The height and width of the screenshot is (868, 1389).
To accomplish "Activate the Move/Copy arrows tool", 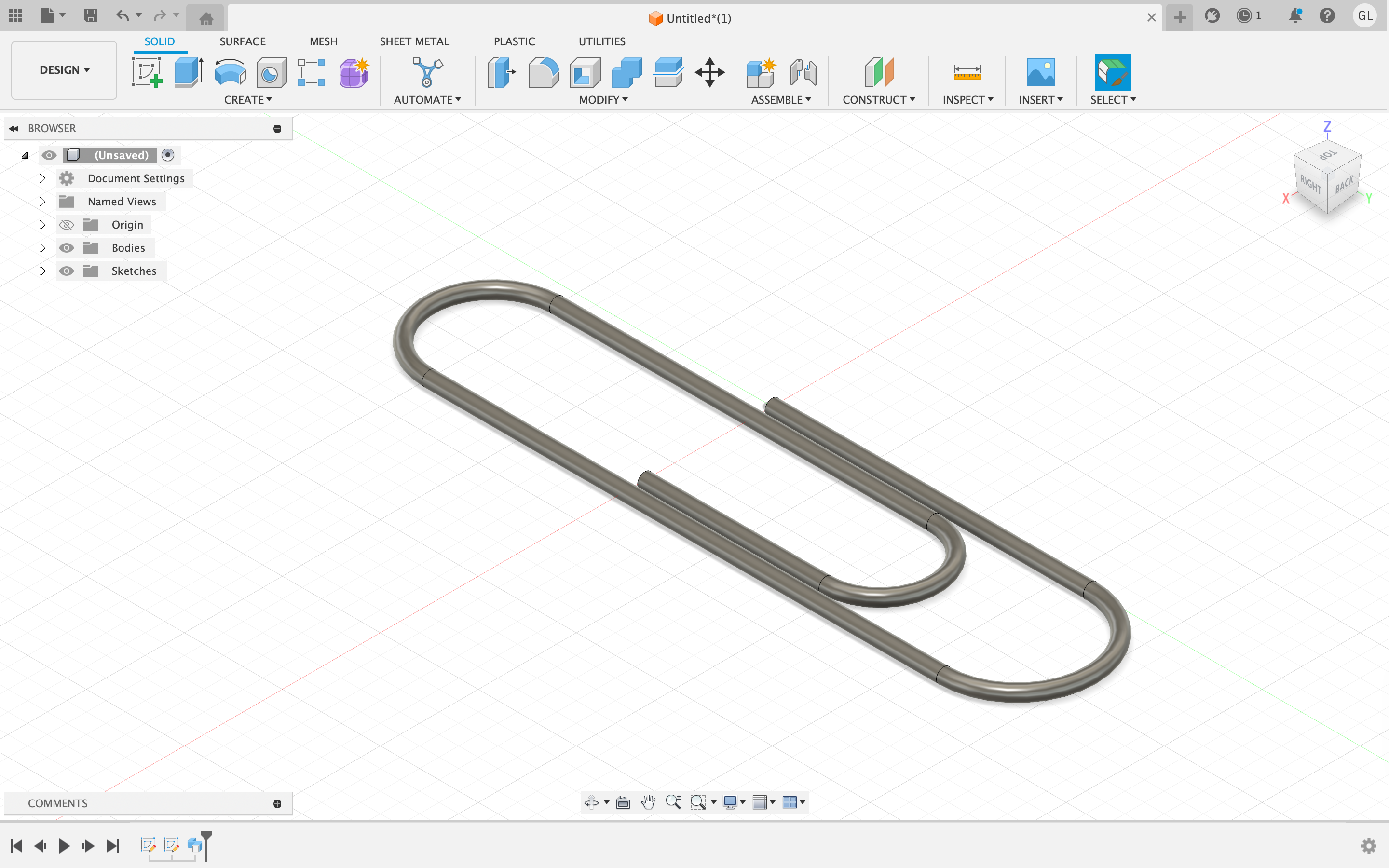I will (709, 72).
